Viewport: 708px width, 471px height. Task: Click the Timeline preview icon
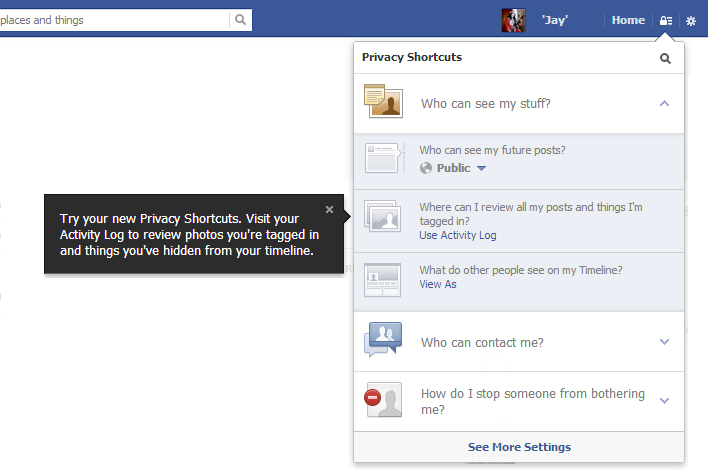[x=383, y=280]
